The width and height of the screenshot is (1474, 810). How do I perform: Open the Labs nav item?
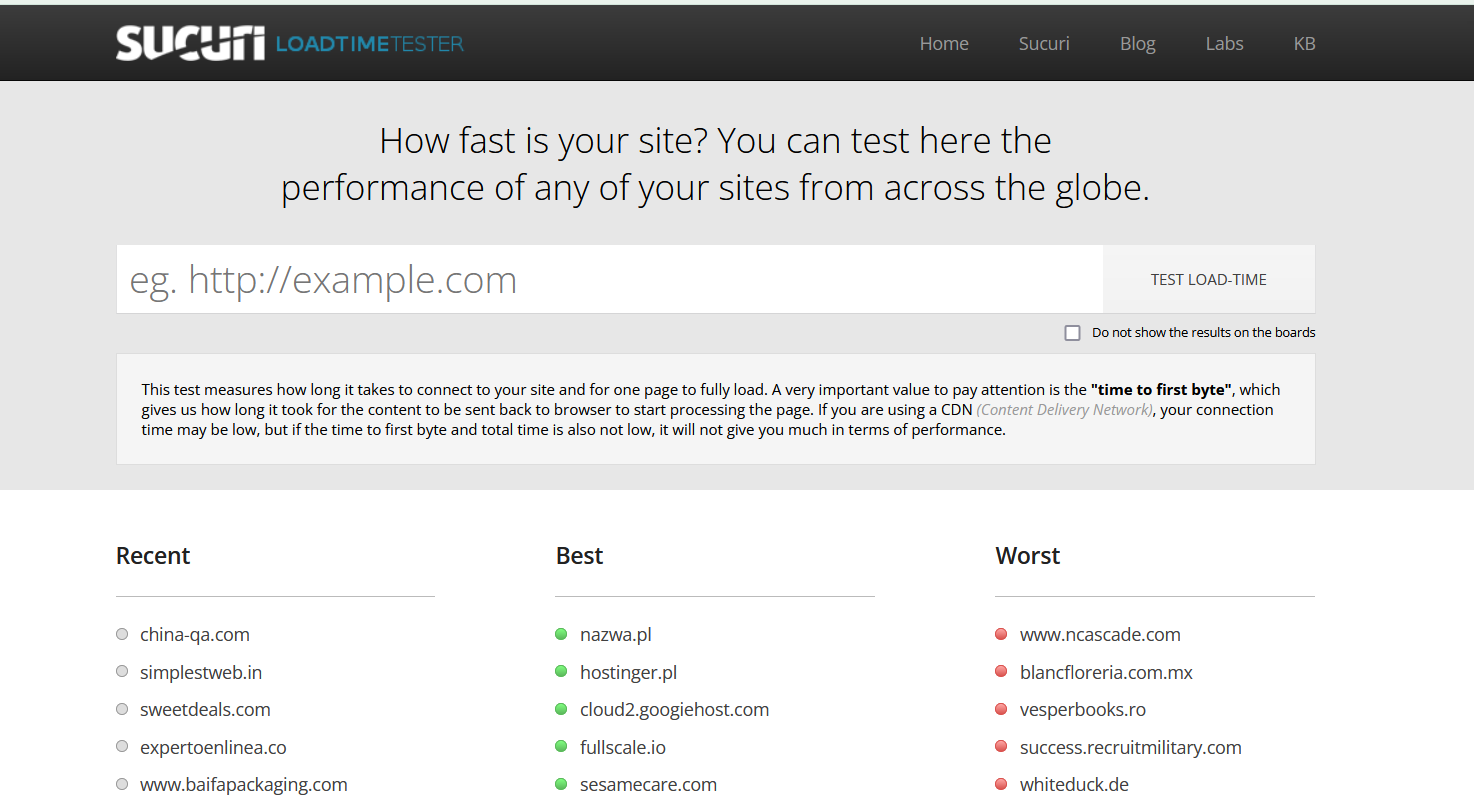click(1224, 43)
